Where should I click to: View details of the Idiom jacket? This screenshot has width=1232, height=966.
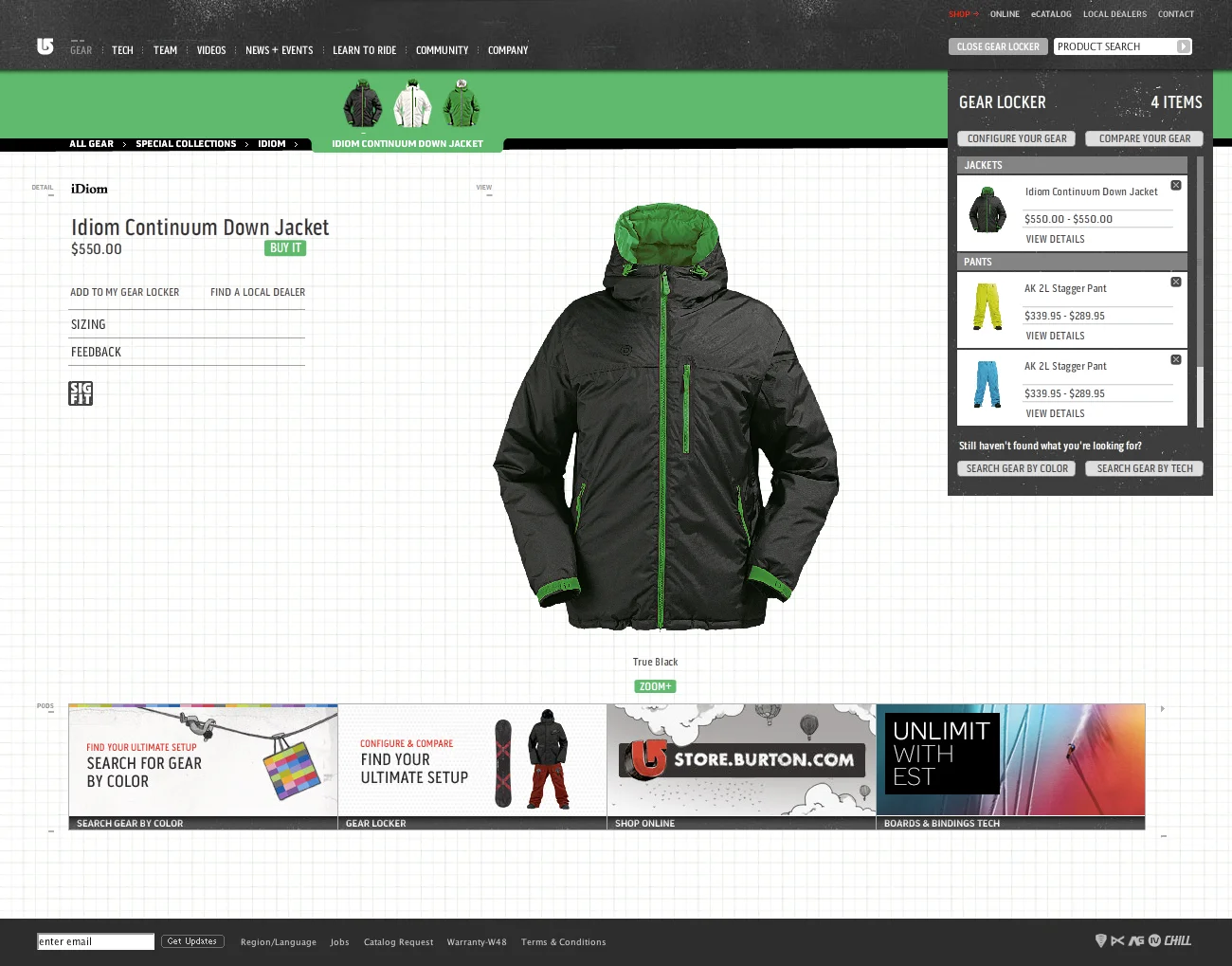[1055, 239]
